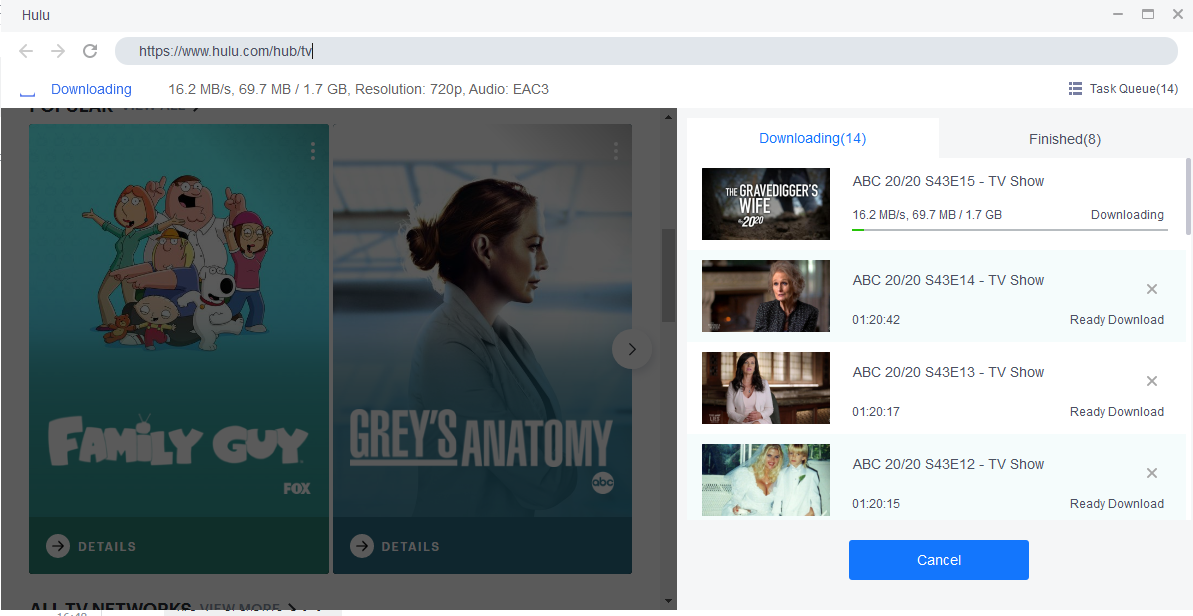Click the top status line showing Resolution: 720p
The height and width of the screenshot is (616, 1193).
coord(358,89)
